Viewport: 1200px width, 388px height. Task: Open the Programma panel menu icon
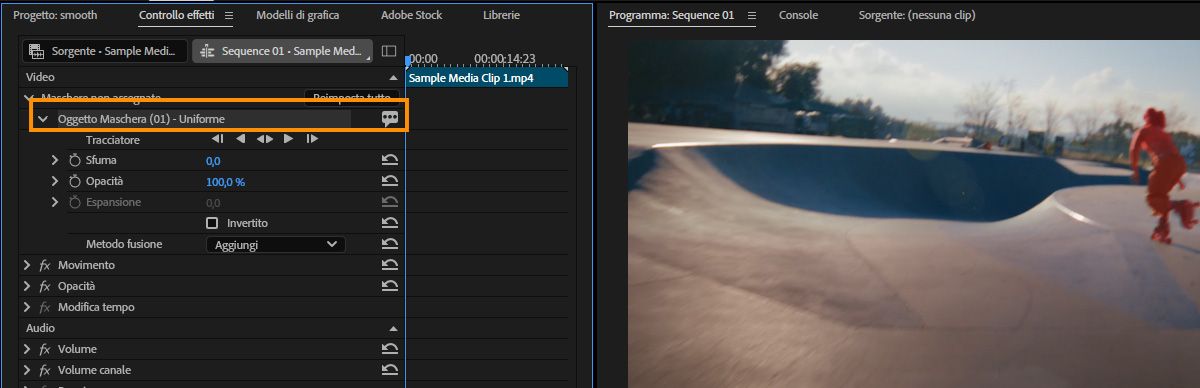pyautogui.click(x=752, y=15)
